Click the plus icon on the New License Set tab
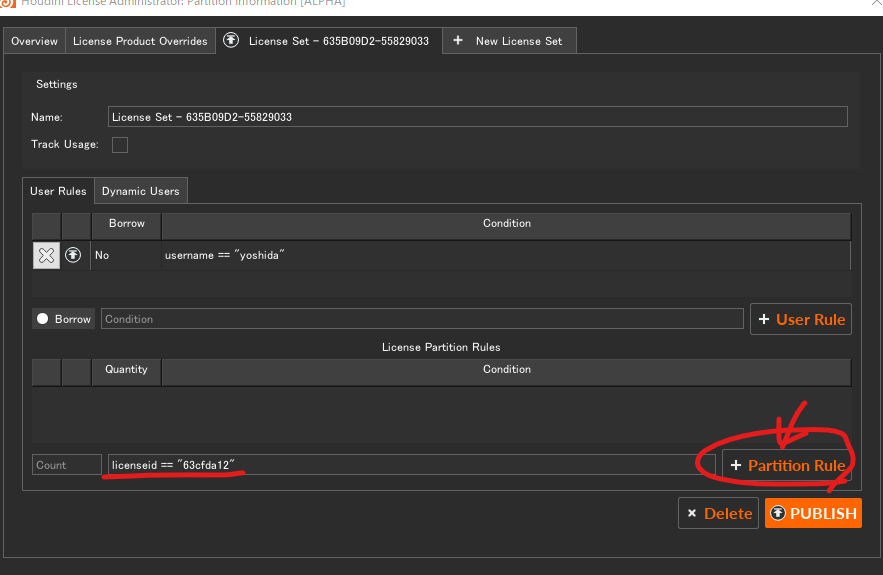The height and width of the screenshot is (575, 883). (458, 41)
